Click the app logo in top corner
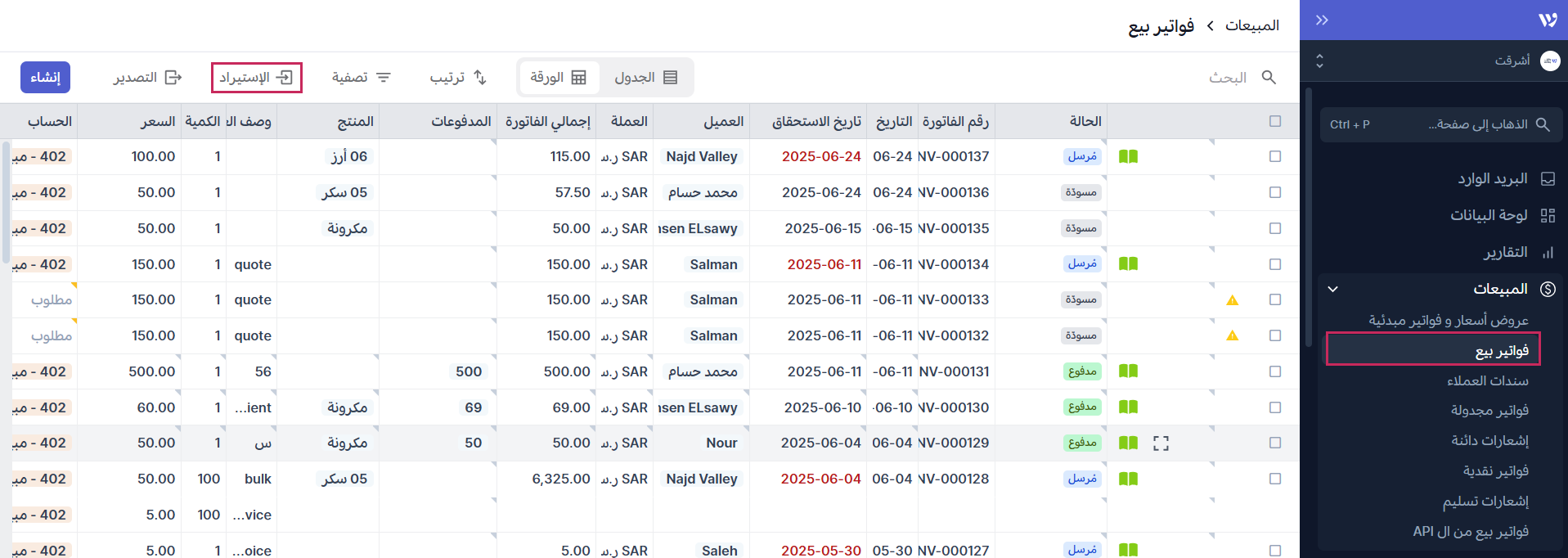The height and width of the screenshot is (558, 1568). point(1548,20)
